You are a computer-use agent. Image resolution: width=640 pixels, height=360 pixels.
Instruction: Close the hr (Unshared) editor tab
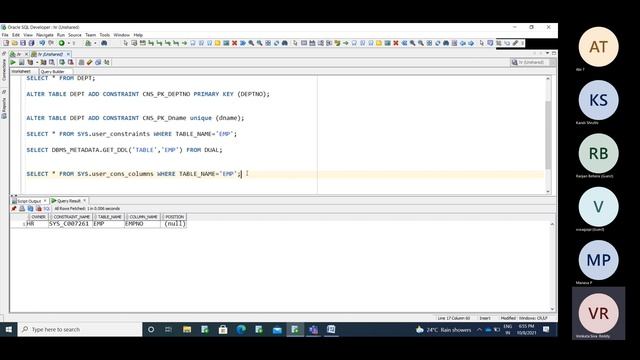point(68,54)
